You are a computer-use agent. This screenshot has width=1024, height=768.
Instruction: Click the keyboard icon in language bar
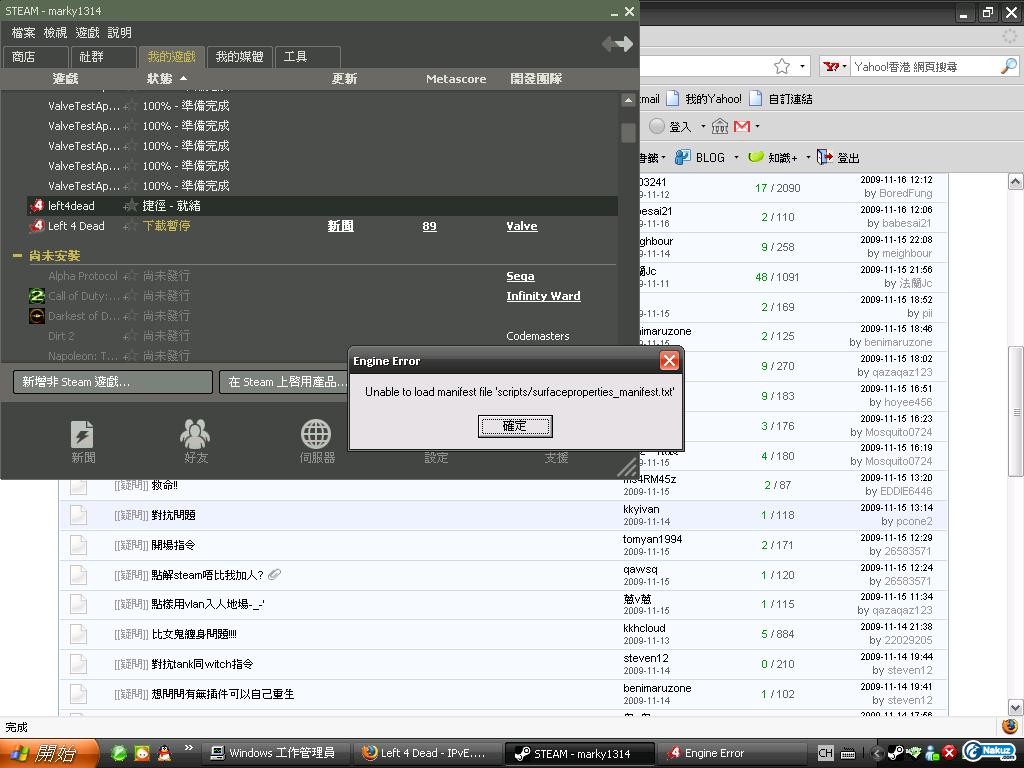[848, 753]
